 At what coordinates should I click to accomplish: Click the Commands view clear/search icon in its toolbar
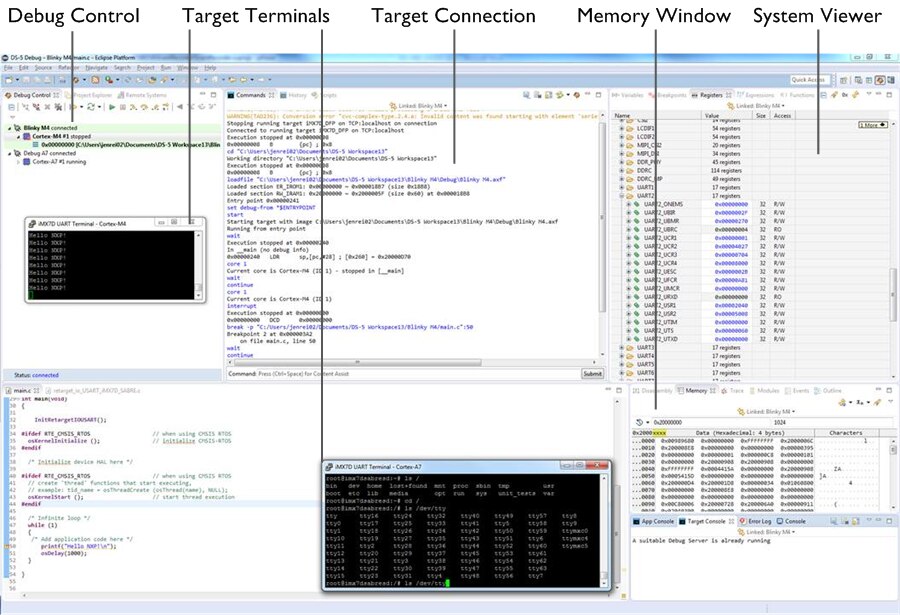tap(526, 95)
